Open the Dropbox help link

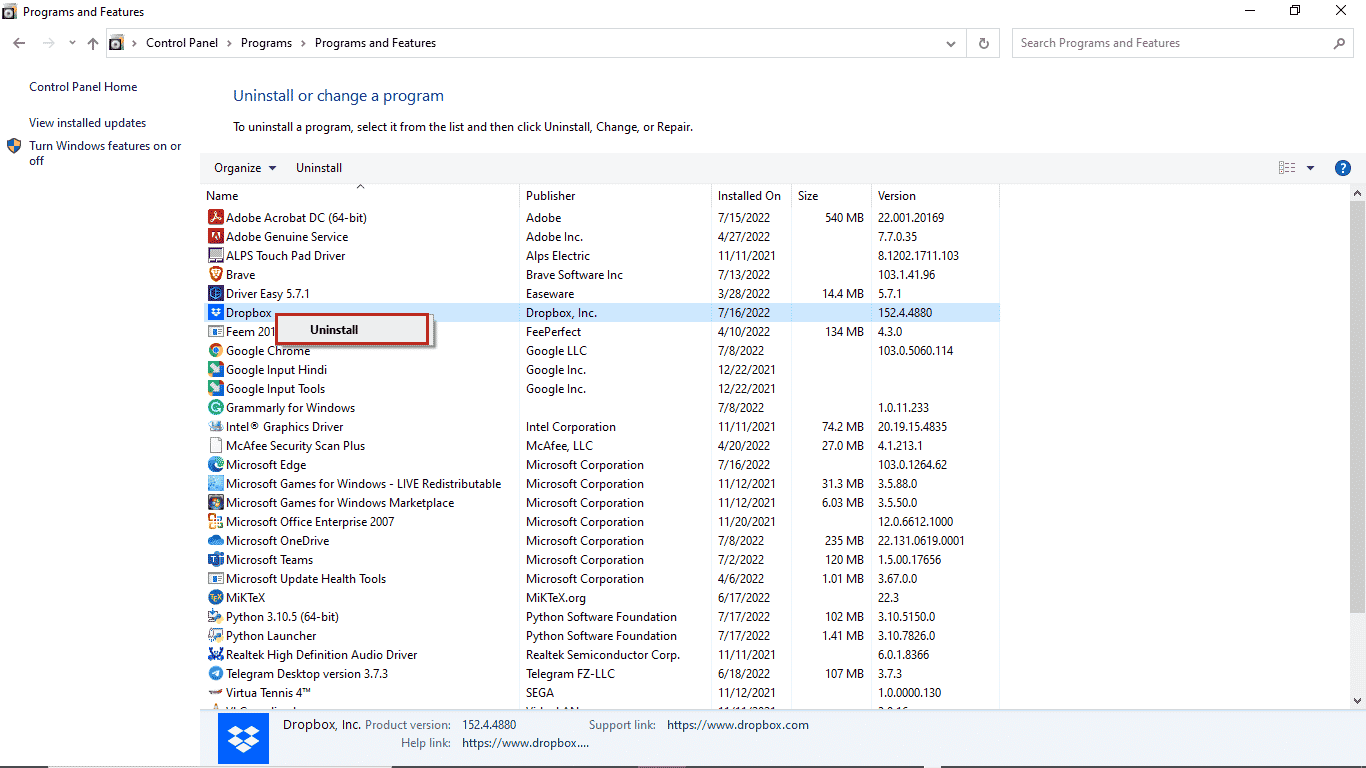coord(525,743)
